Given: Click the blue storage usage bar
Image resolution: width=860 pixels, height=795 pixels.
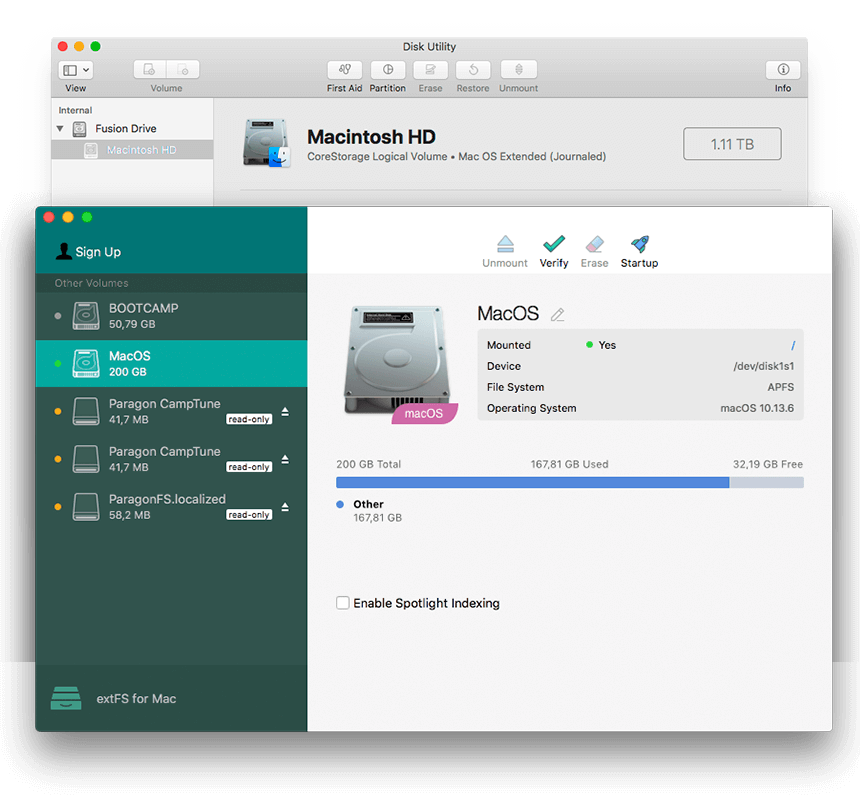Looking at the screenshot, I should pos(530,482).
